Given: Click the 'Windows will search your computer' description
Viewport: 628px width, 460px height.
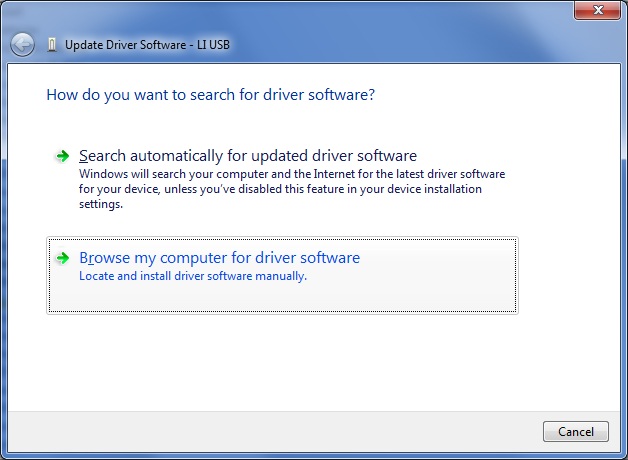Looking at the screenshot, I should click(290, 174).
